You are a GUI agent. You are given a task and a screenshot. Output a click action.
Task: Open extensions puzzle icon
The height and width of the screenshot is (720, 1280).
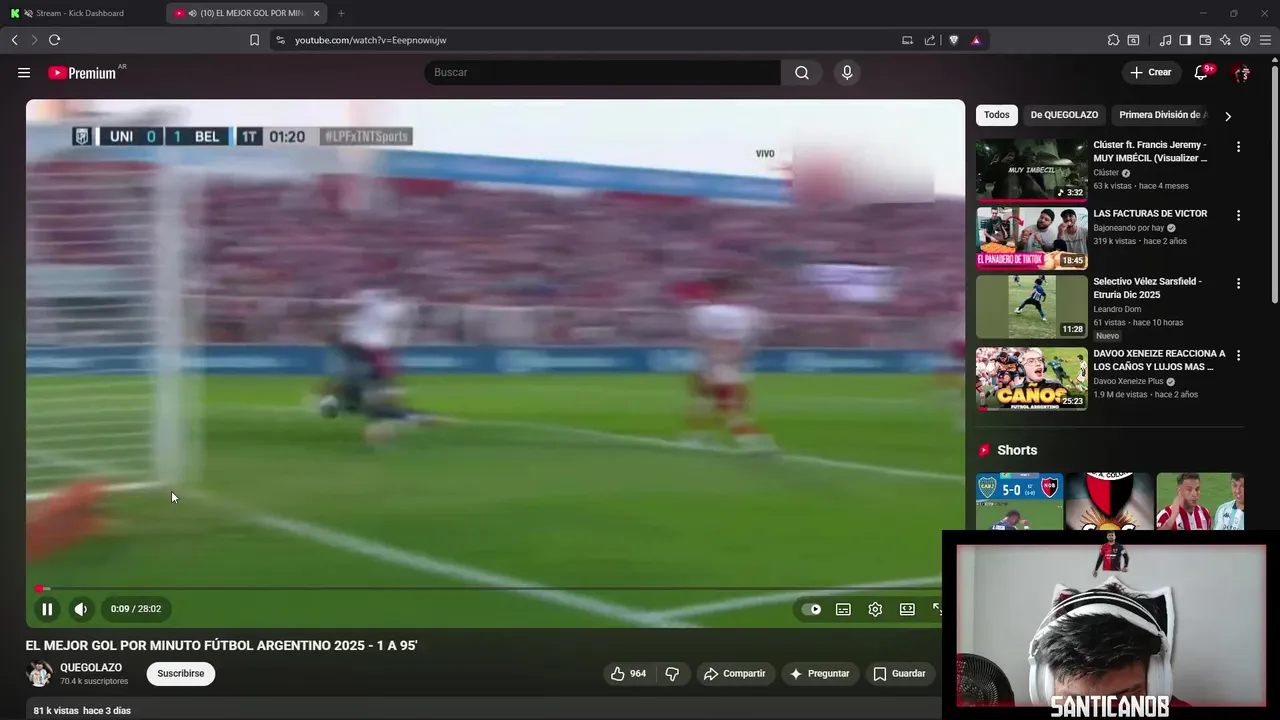point(1113,40)
